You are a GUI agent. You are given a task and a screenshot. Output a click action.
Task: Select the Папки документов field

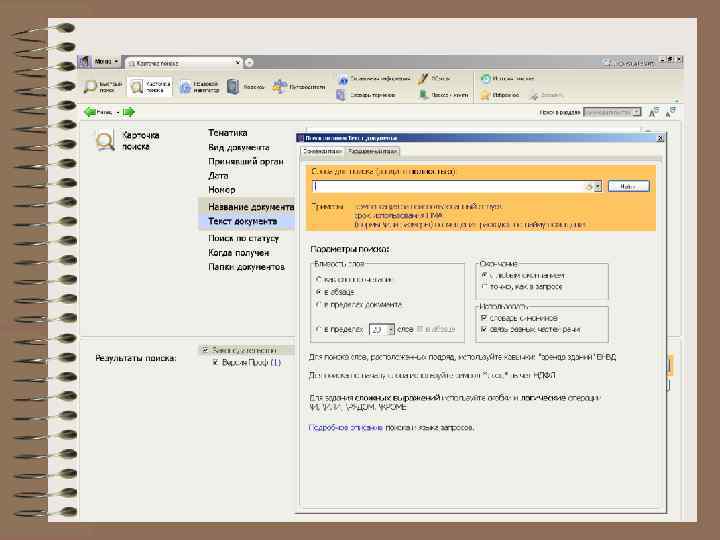[247, 267]
